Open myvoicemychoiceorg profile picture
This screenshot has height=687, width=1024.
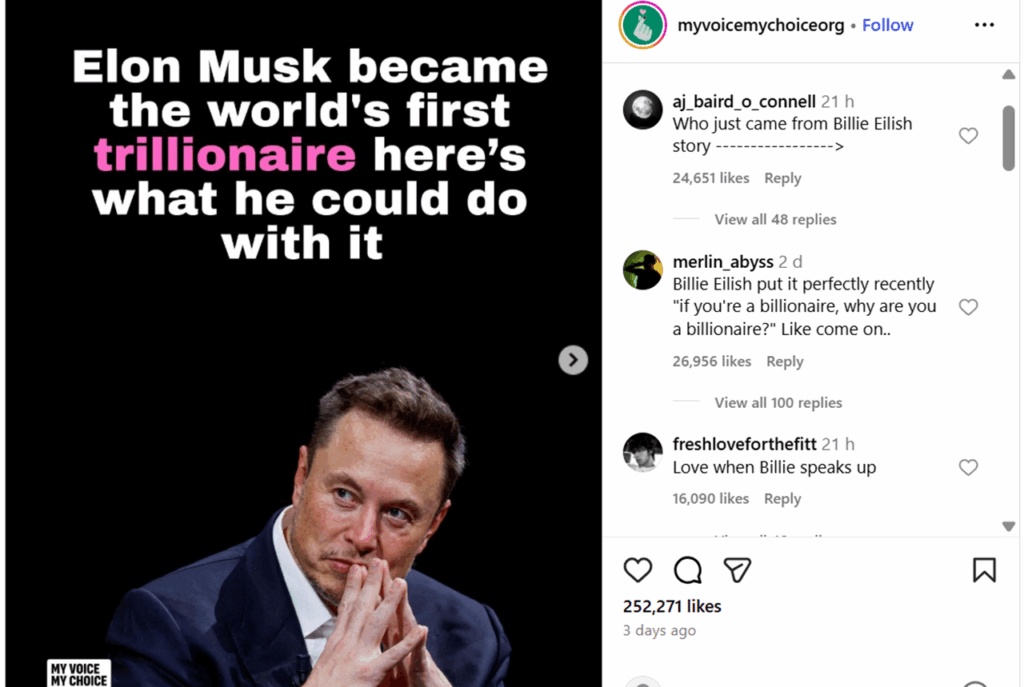(x=643, y=25)
